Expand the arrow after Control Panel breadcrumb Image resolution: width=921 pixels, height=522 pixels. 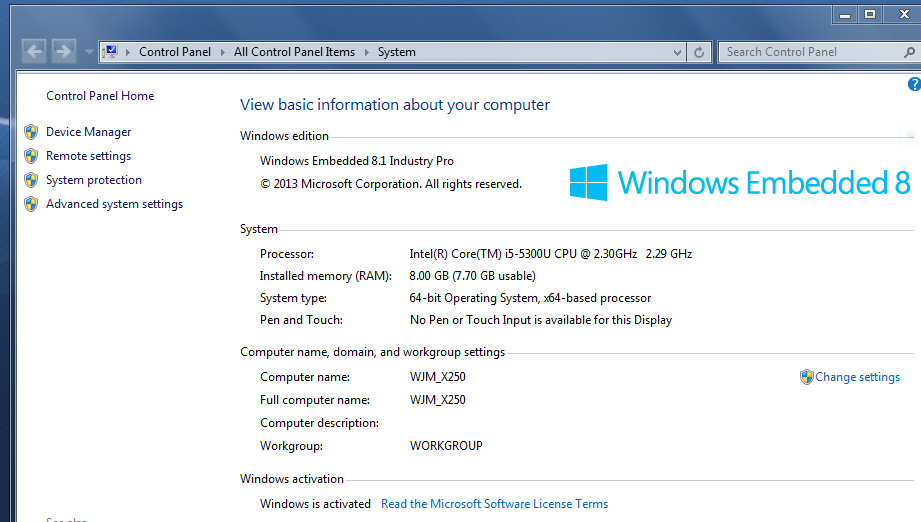click(x=222, y=52)
